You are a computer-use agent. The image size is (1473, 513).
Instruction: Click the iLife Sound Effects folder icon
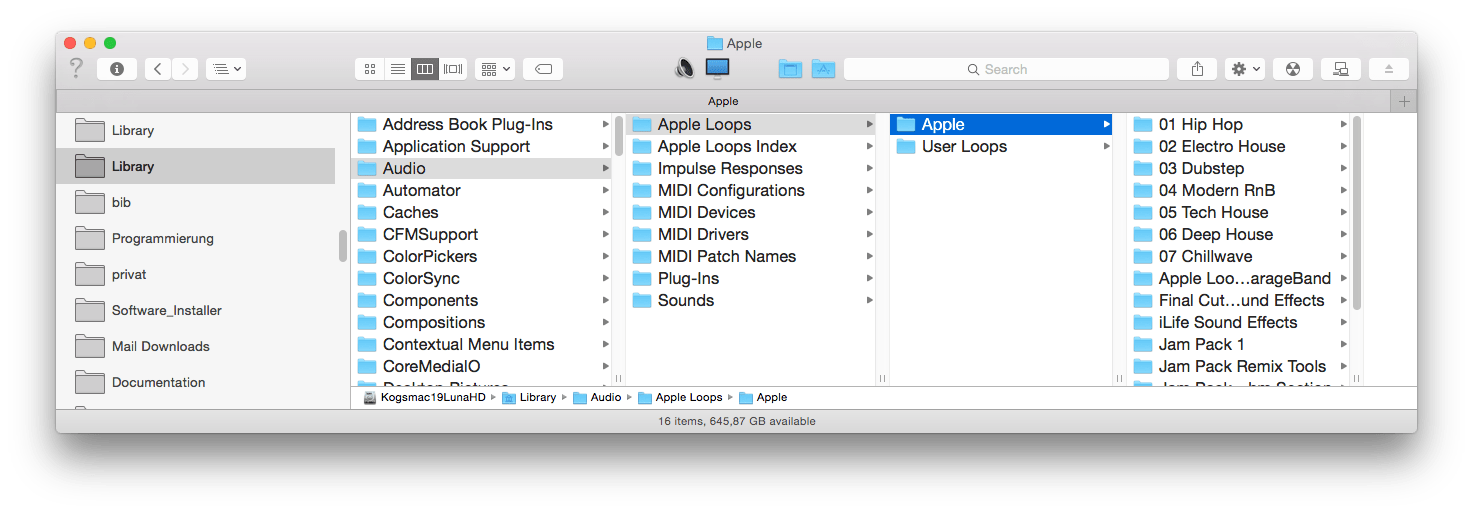point(1143,322)
